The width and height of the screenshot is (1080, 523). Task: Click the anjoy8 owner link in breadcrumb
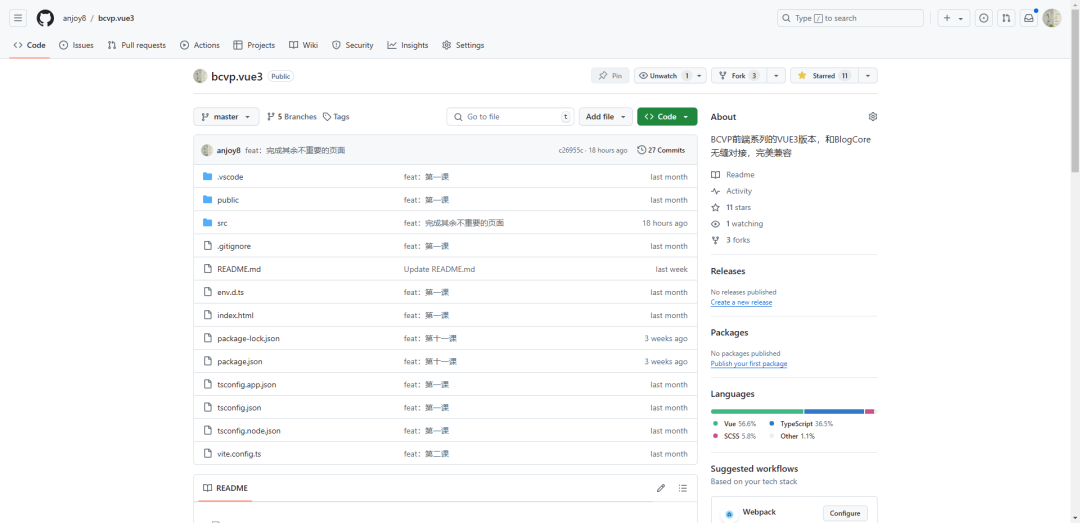[74, 18]
